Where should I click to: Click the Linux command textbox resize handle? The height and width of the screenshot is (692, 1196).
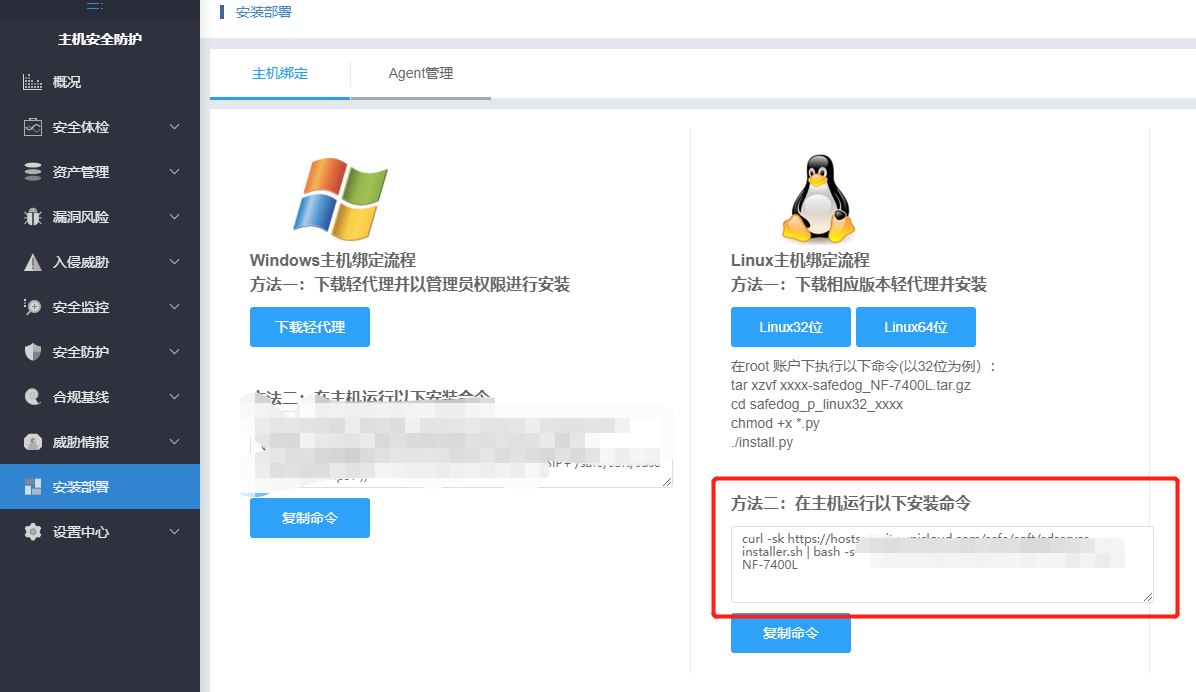(1148, 597)
